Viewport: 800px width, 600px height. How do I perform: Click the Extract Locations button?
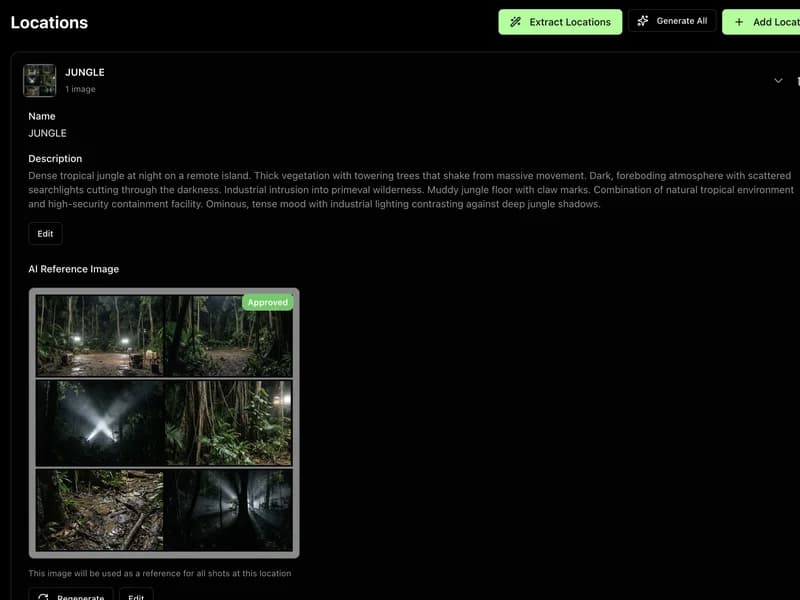point(560,22)
